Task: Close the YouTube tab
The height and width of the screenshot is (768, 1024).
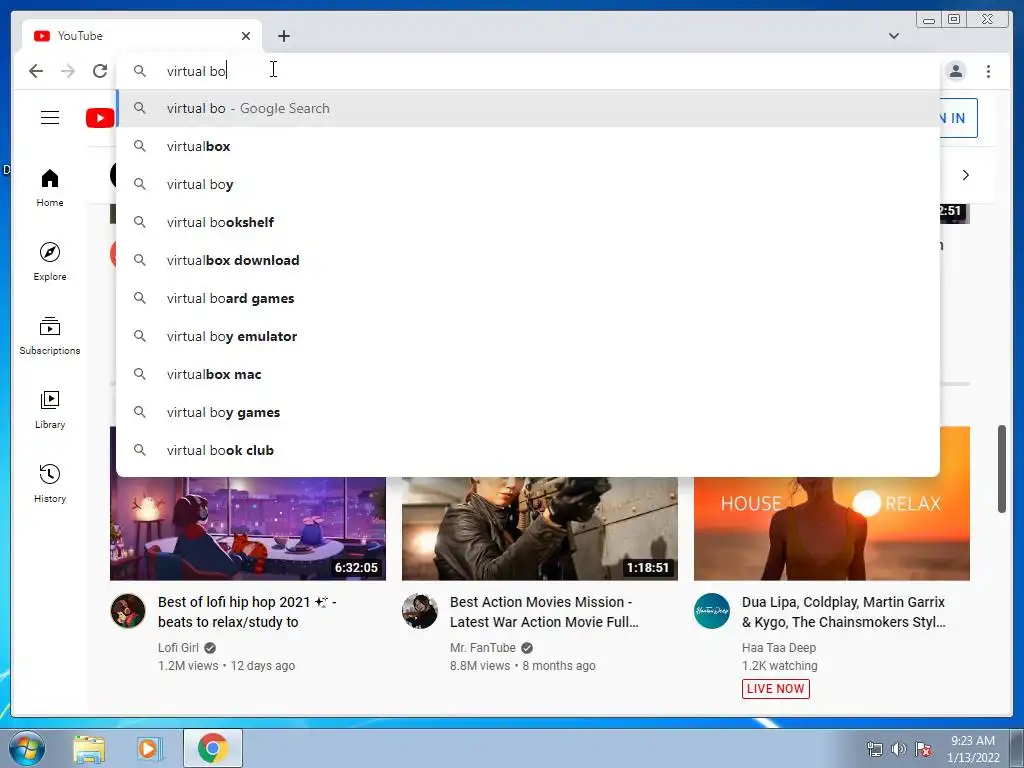Action: pos(246,36)
